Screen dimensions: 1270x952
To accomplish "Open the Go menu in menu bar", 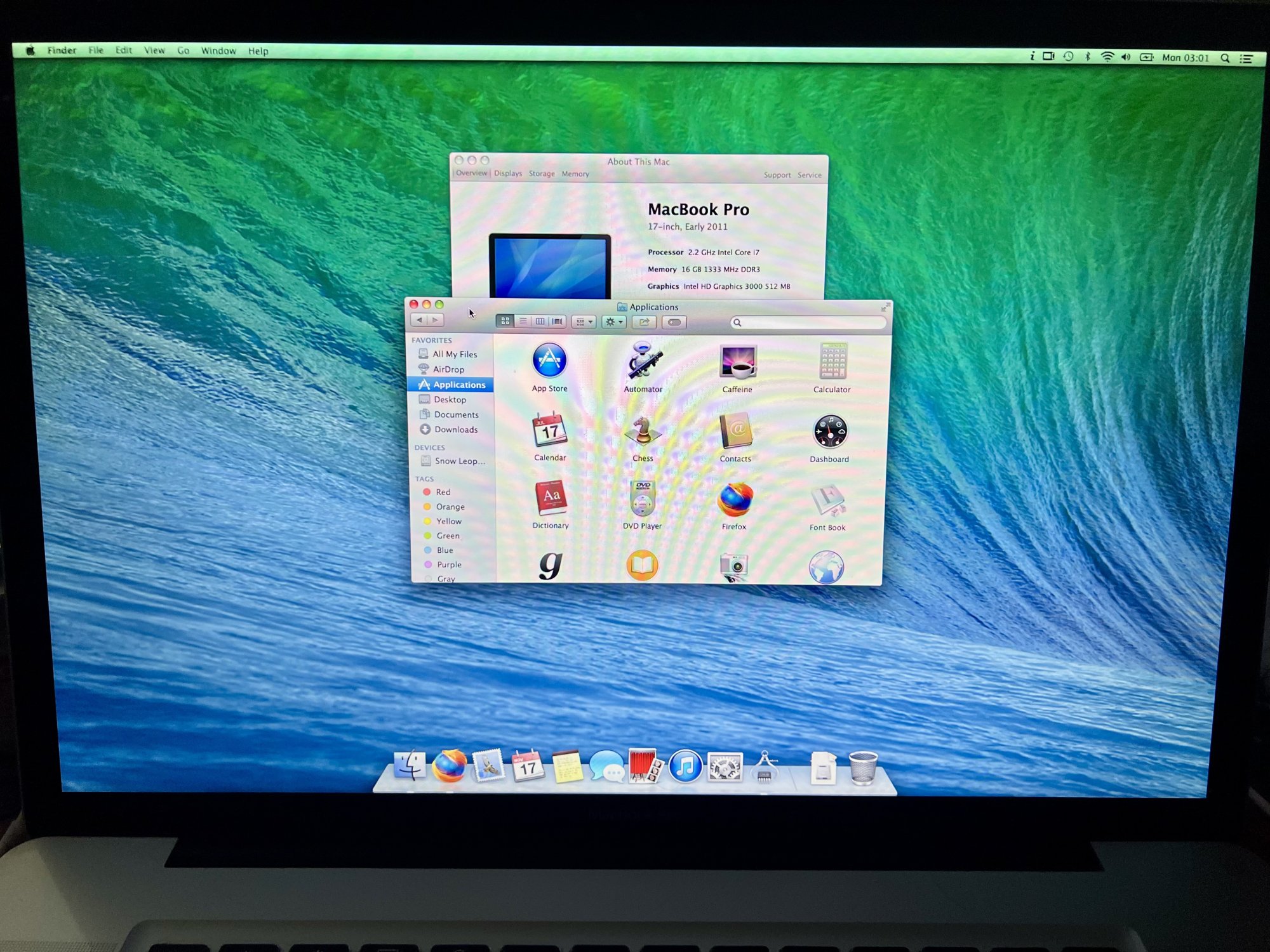I will (183, 51).
